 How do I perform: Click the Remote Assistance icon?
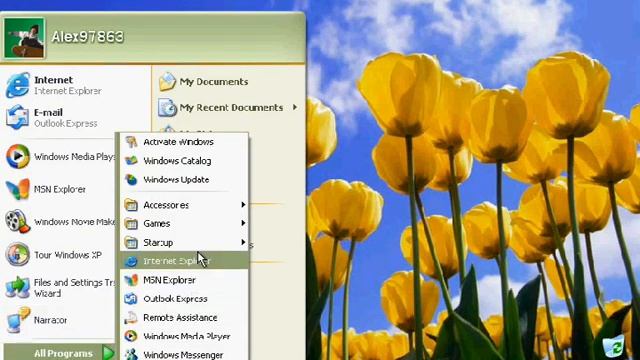click(x=131, y=318)
